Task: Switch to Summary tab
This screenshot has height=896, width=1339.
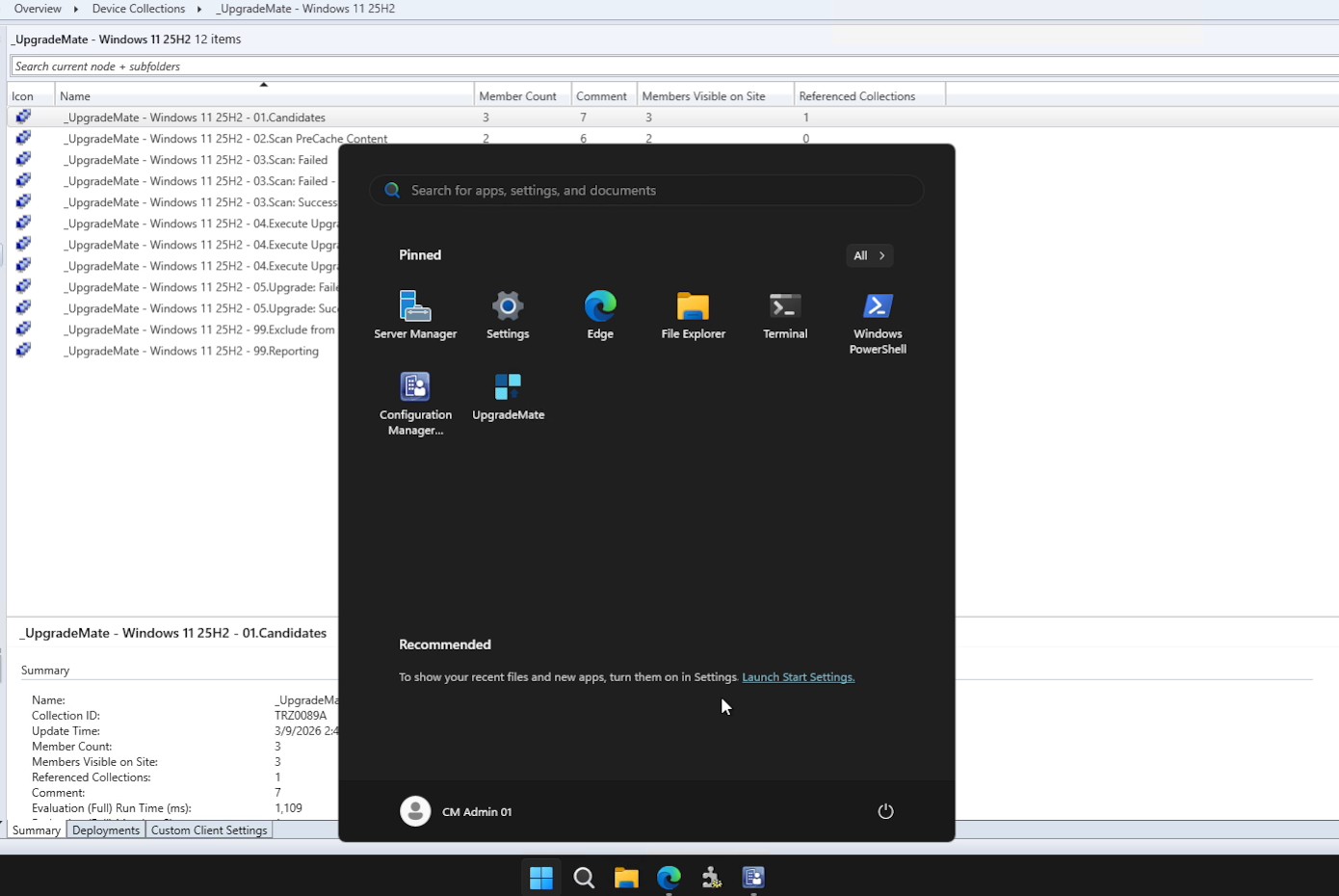Action: pos(37,830)
